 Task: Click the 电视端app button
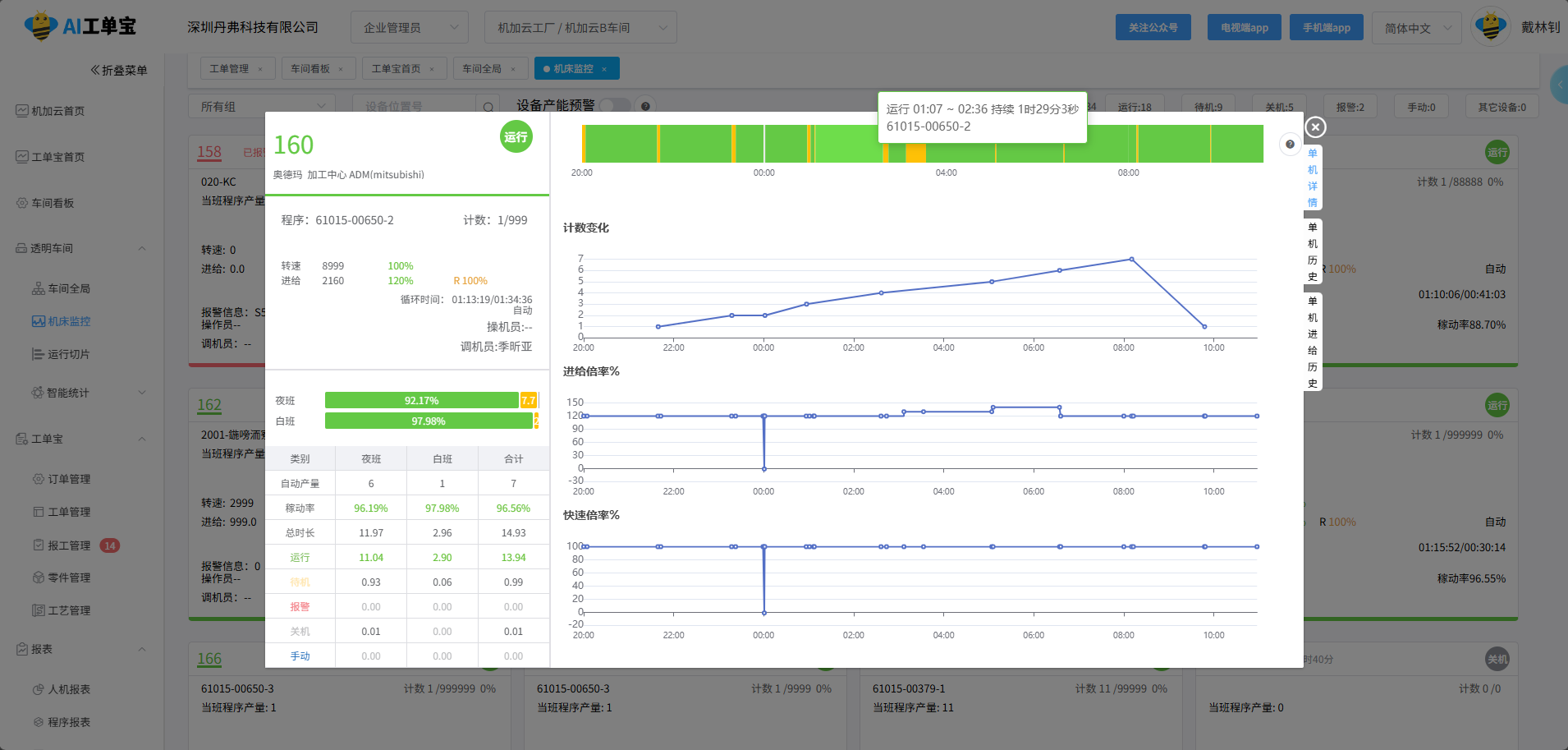click(1244, 28)
